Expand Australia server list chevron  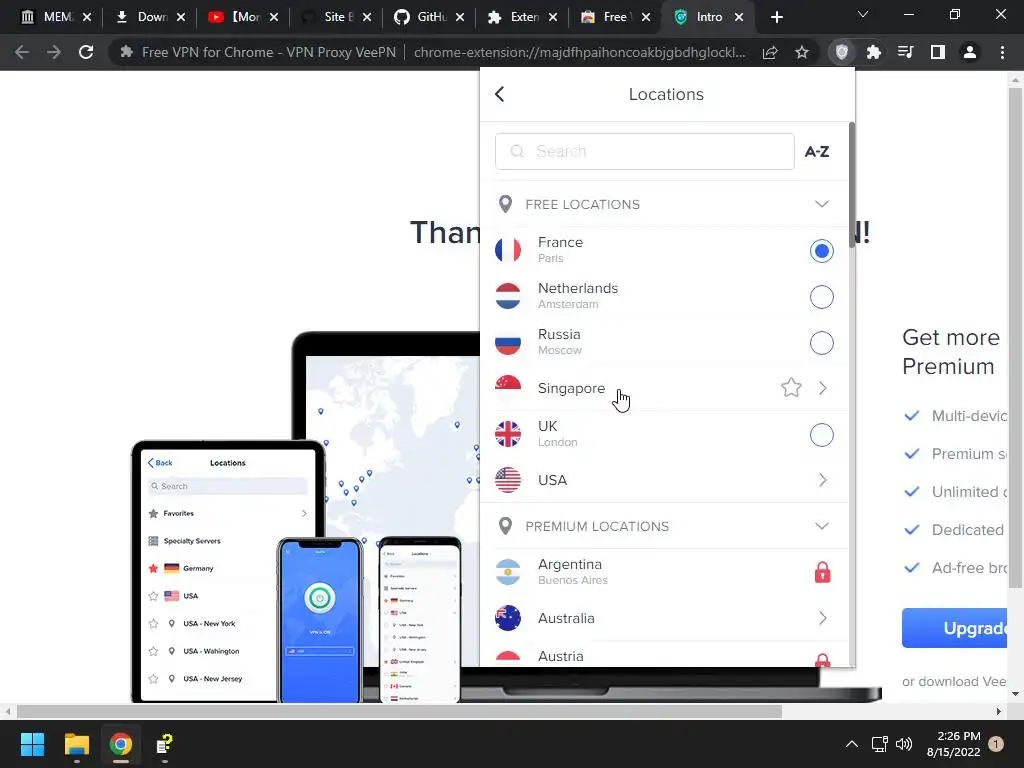pos(823,618)
